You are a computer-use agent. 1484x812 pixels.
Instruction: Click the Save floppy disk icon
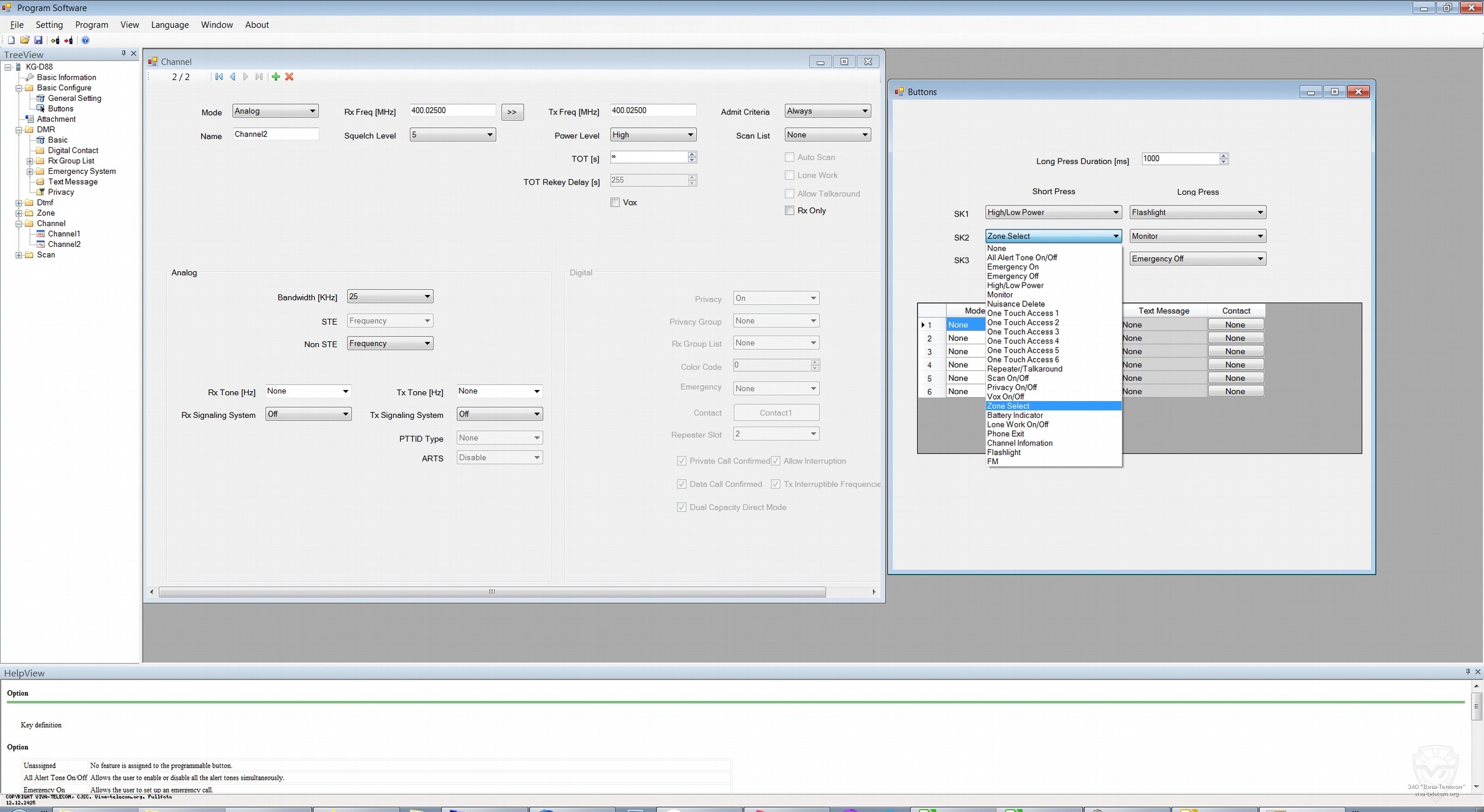coord(38,40)
